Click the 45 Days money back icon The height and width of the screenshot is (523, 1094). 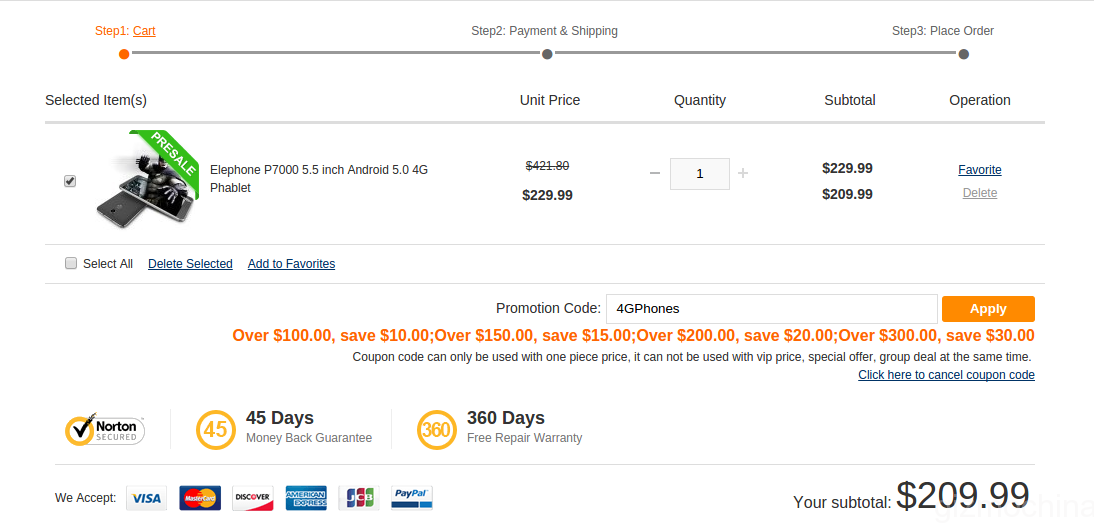point(216,429)
